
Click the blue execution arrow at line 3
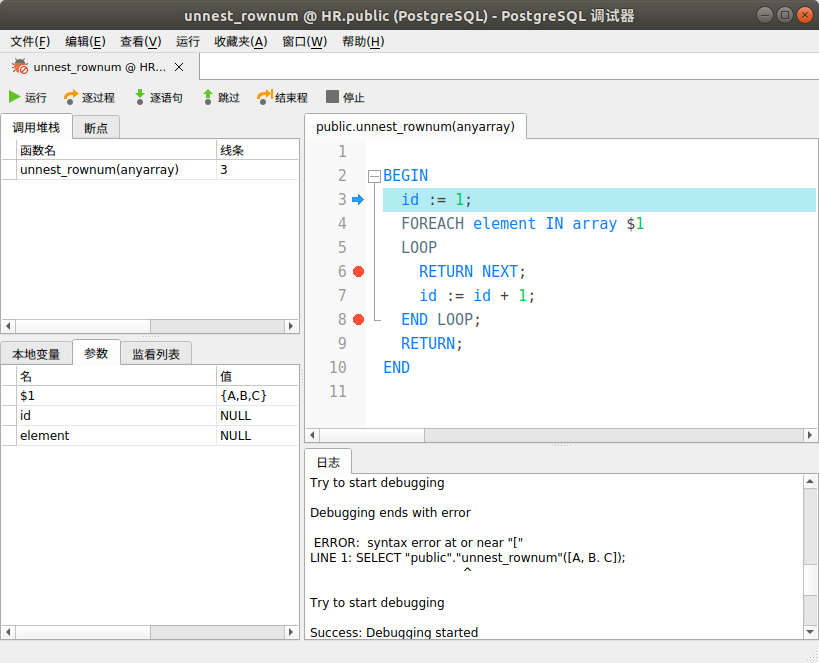pyautogui.click(x=358, y=199)
